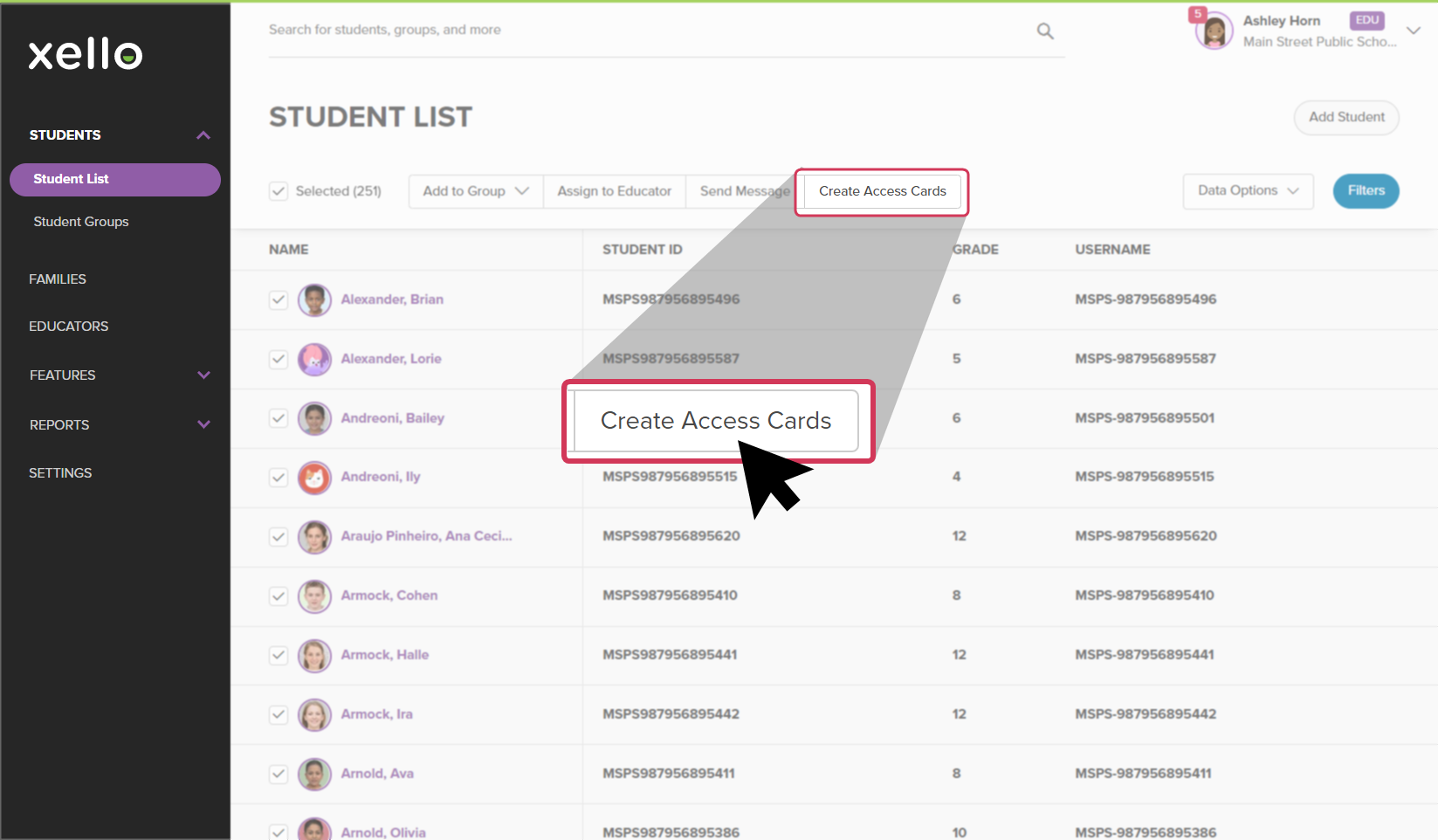Sort by the NAME column header
Image resolution: width=1438 pixels, height=840 pixels.
(x=289, y=250)
